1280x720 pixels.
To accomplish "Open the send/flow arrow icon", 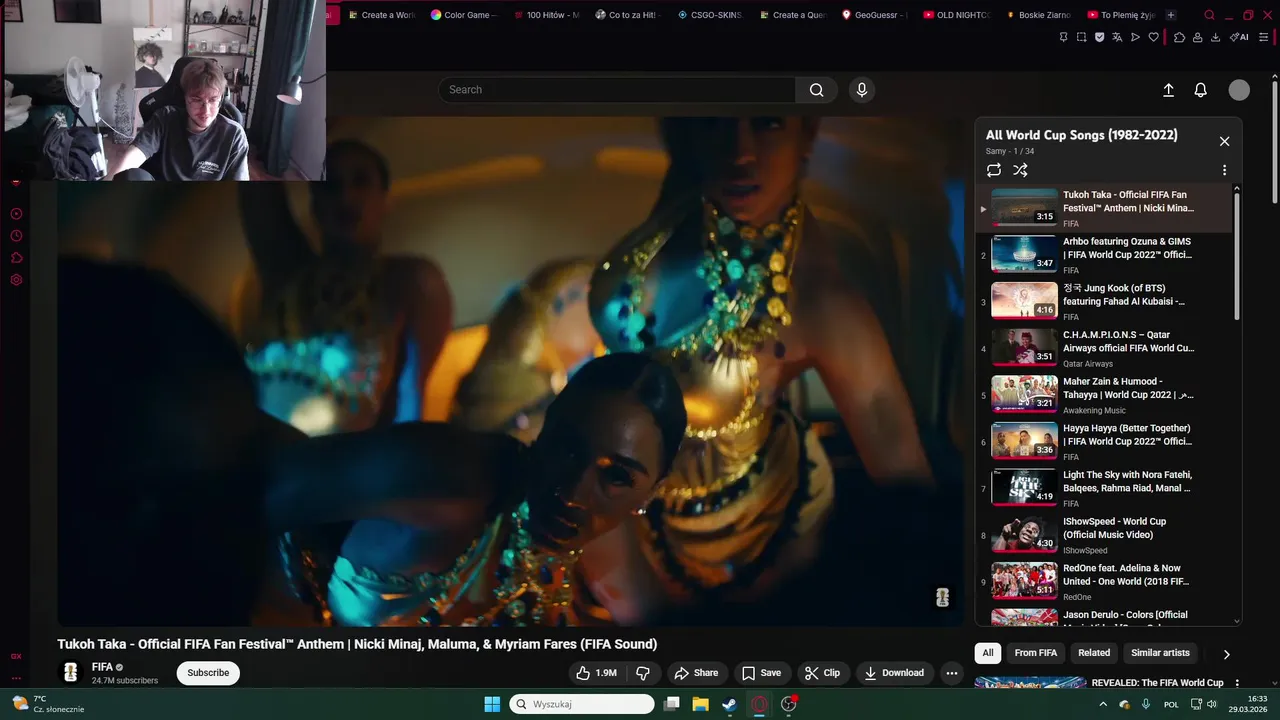I will 1135,37.
